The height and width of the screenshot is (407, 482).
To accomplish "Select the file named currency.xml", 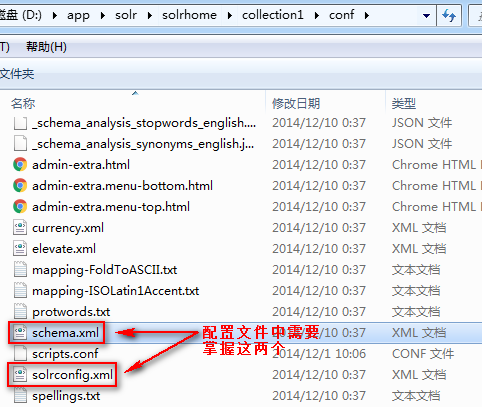I will pyautogui.click(x=68, y=228).
